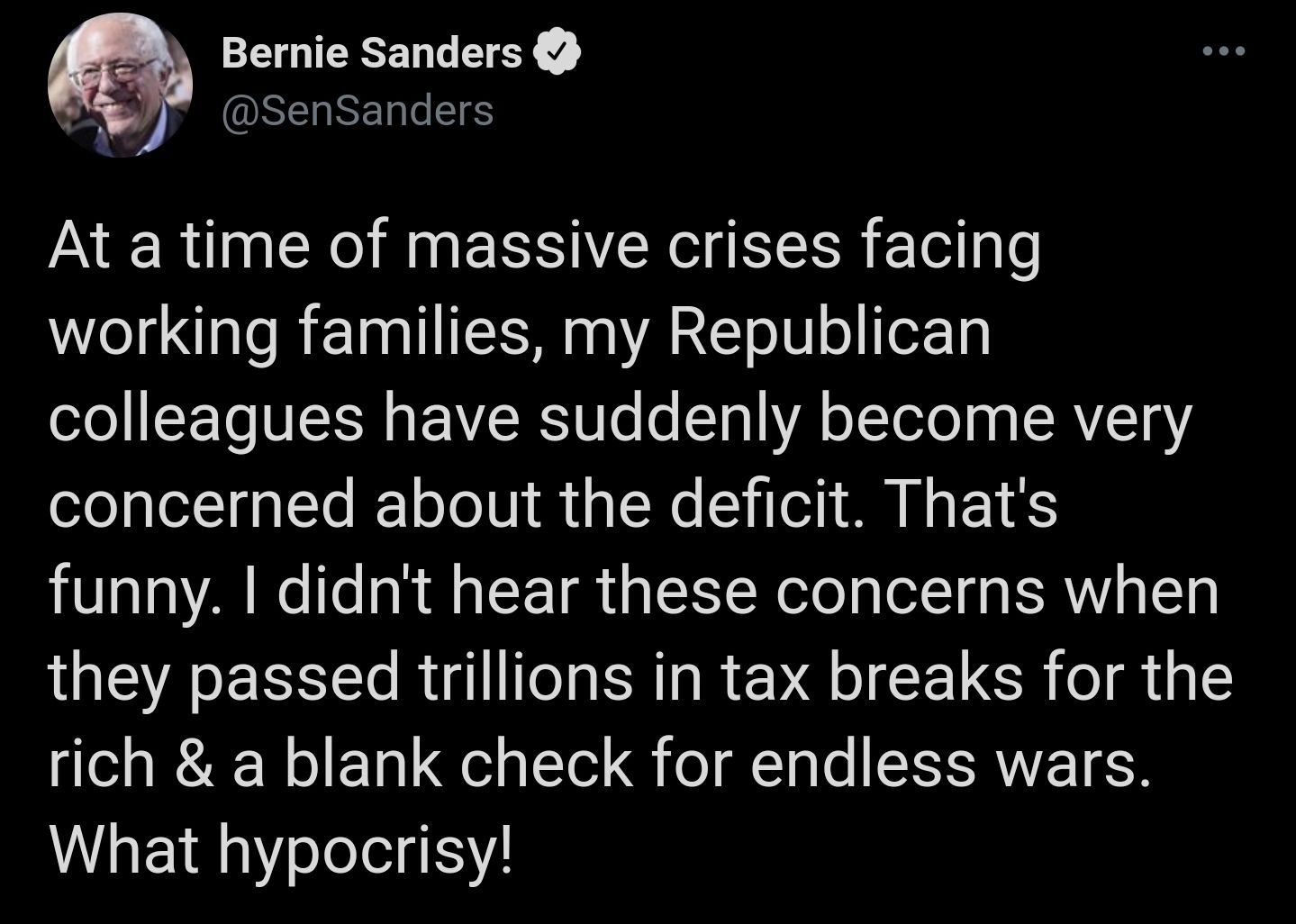The height and width of the screenshot is (924, 1296).
Task: Click the tweet body text
Action: 630,540
